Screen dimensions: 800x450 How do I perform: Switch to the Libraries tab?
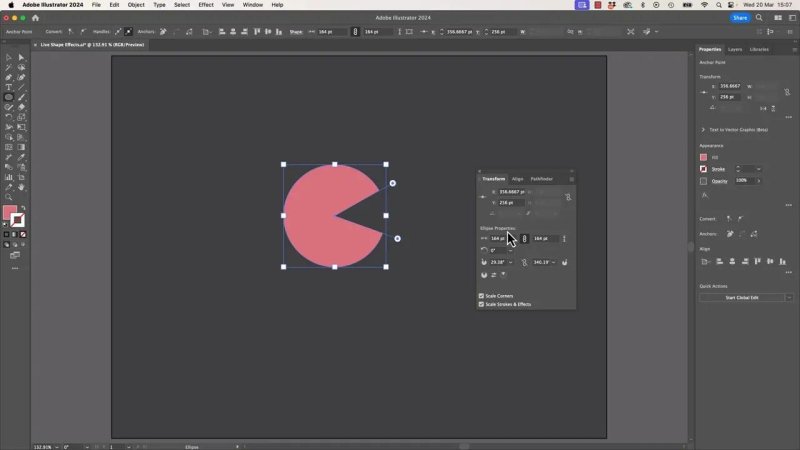(x=759, y=49)
